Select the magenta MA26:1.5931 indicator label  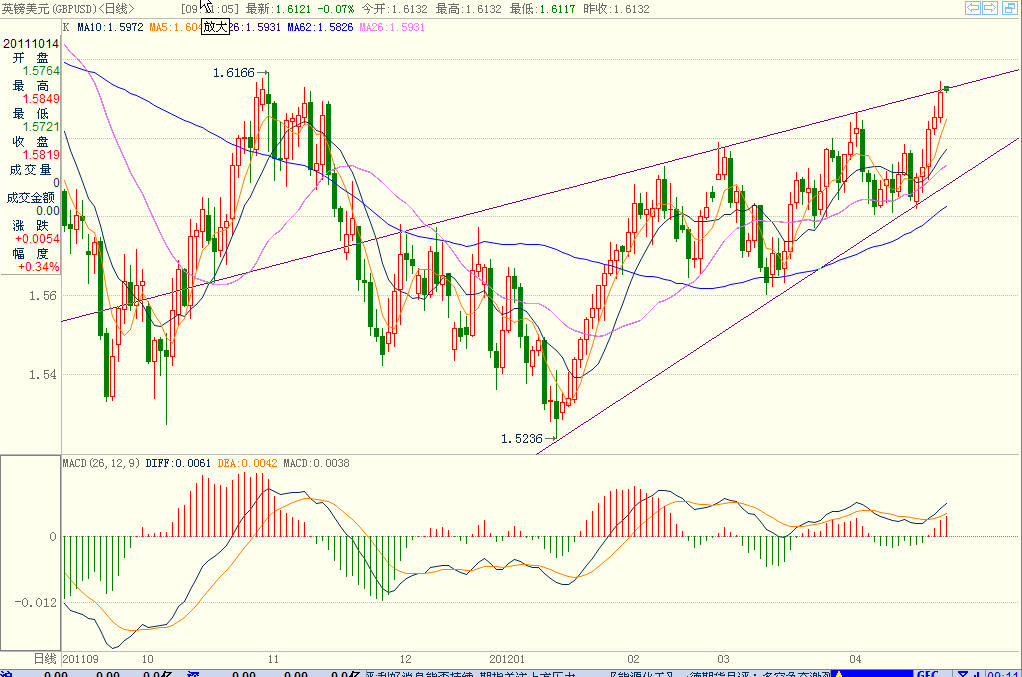pyautogui.click(x=392, y=27)
